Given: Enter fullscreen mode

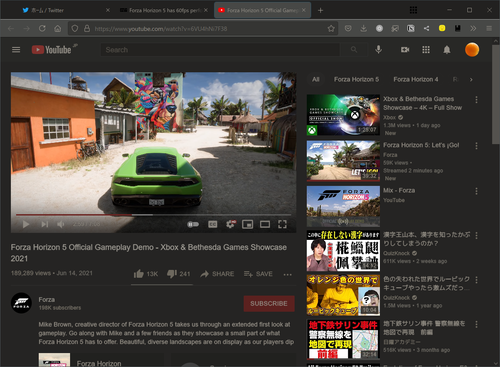Looking at the screenshot, I should pos(282,224).
